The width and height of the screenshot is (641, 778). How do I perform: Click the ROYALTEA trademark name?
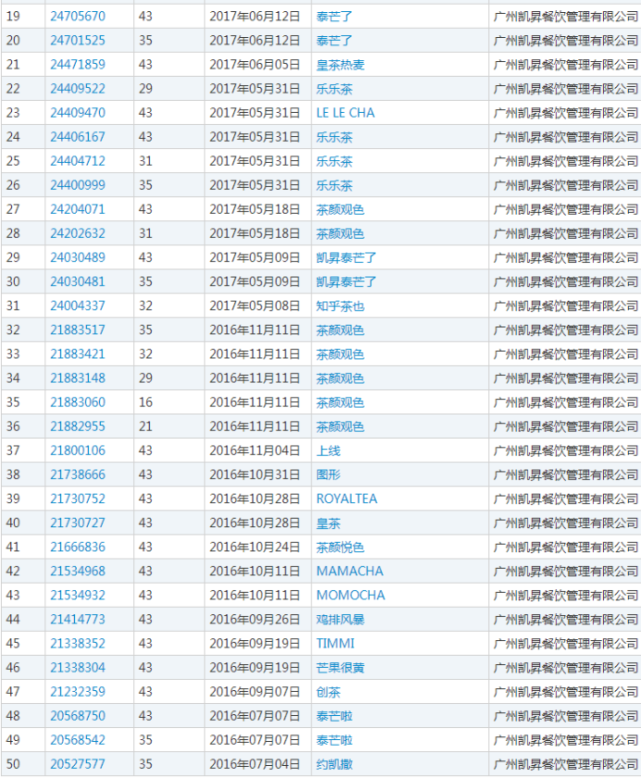347,499
